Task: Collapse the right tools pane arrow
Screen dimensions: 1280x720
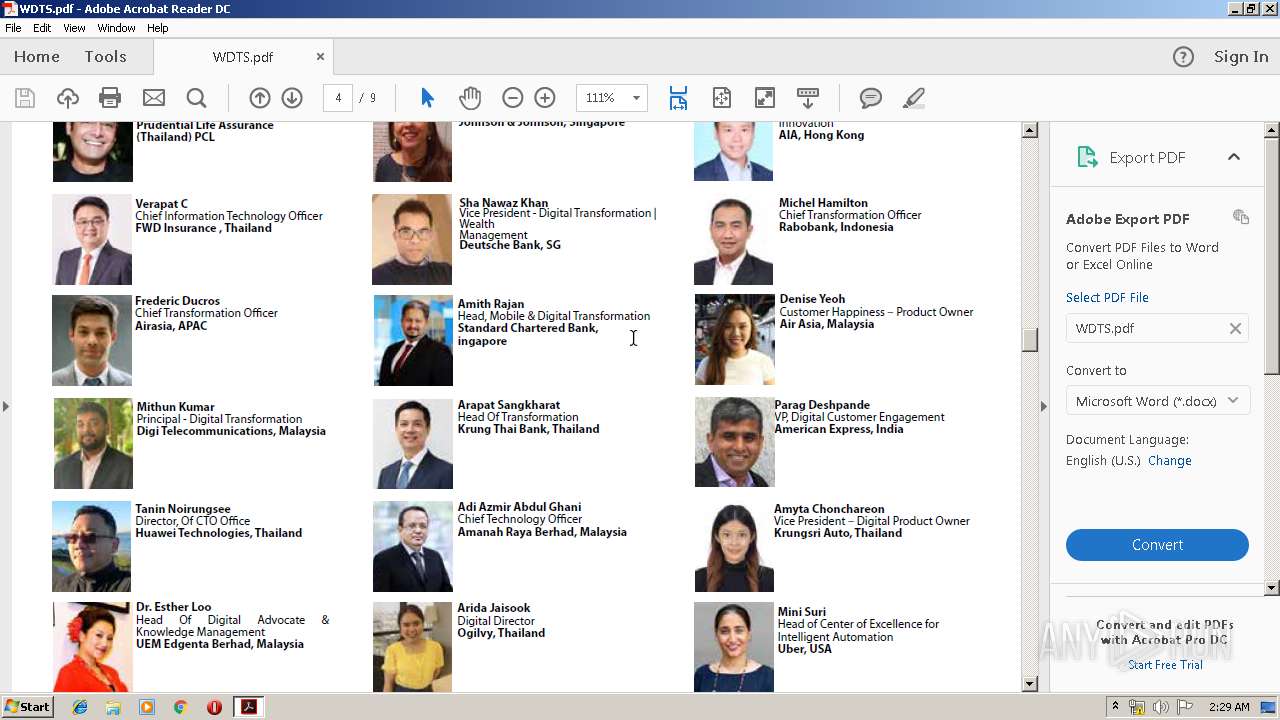Action: pos(1043,406)
